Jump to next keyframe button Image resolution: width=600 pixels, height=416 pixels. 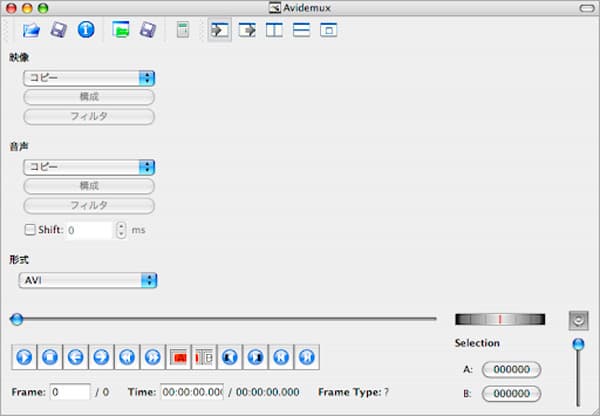point(153,357)
